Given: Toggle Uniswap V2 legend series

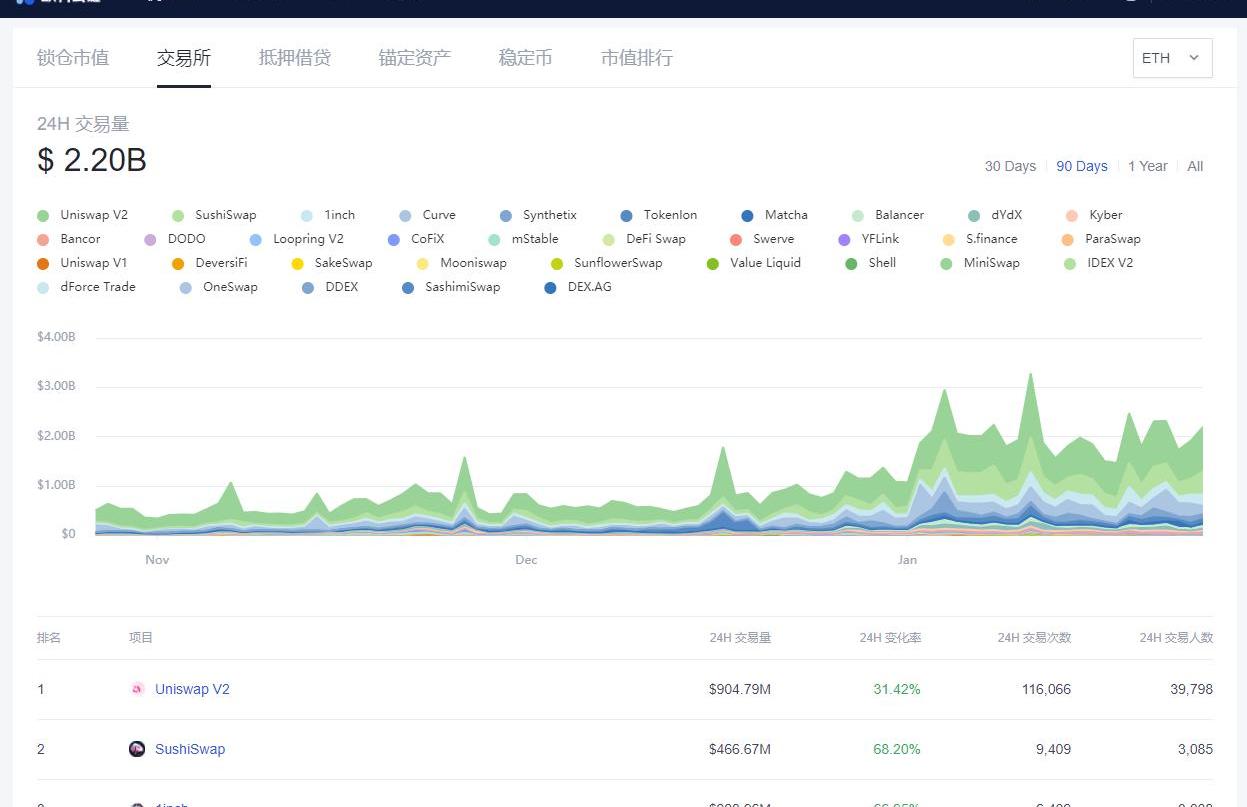Looking at the screenshot, I should pyautogui.click(x=93, y=215).
